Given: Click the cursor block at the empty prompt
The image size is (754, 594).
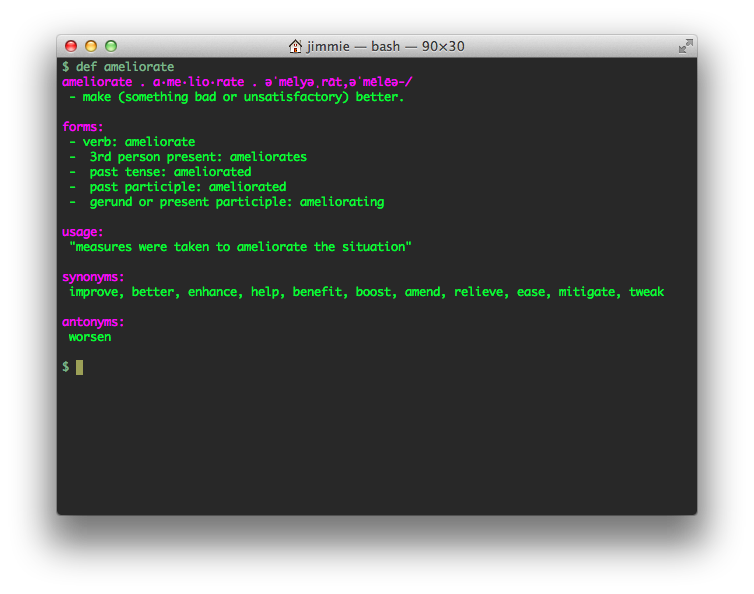Looking at the screenshot, I should [x=79, y=367].
